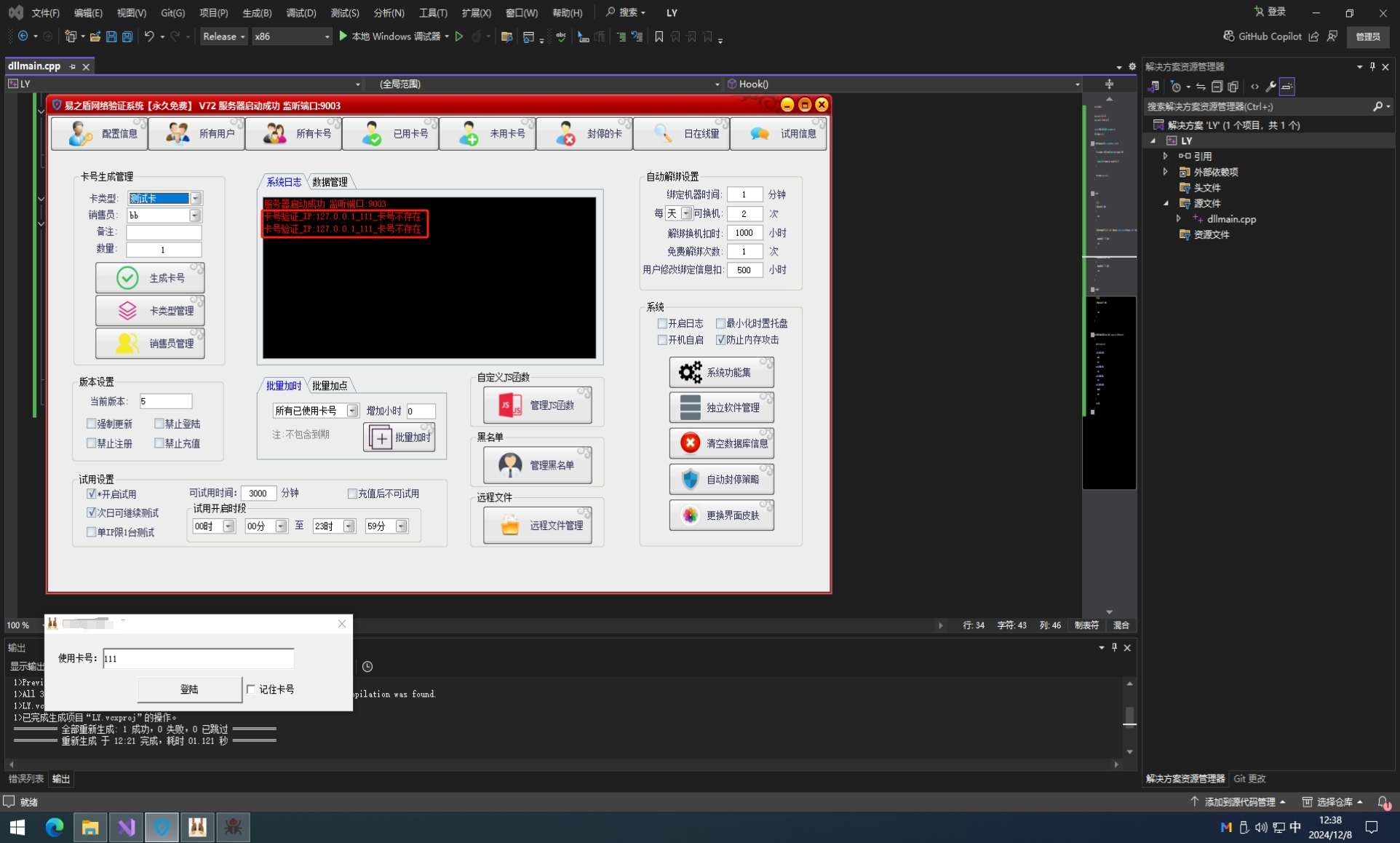Click GitHub Copilot icon in toolbar
The width and height of the screenshot is (1400, 843).
tap(1229, 36)
